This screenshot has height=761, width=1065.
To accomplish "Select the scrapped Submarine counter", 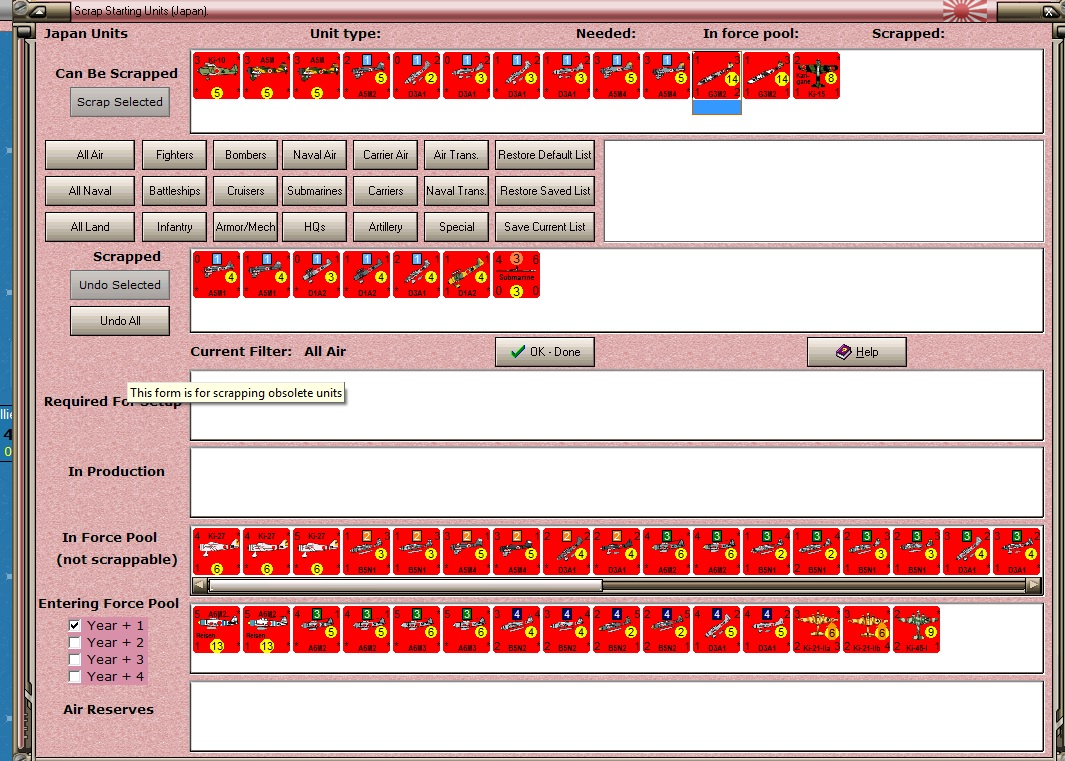I will (x=516, y=275).
